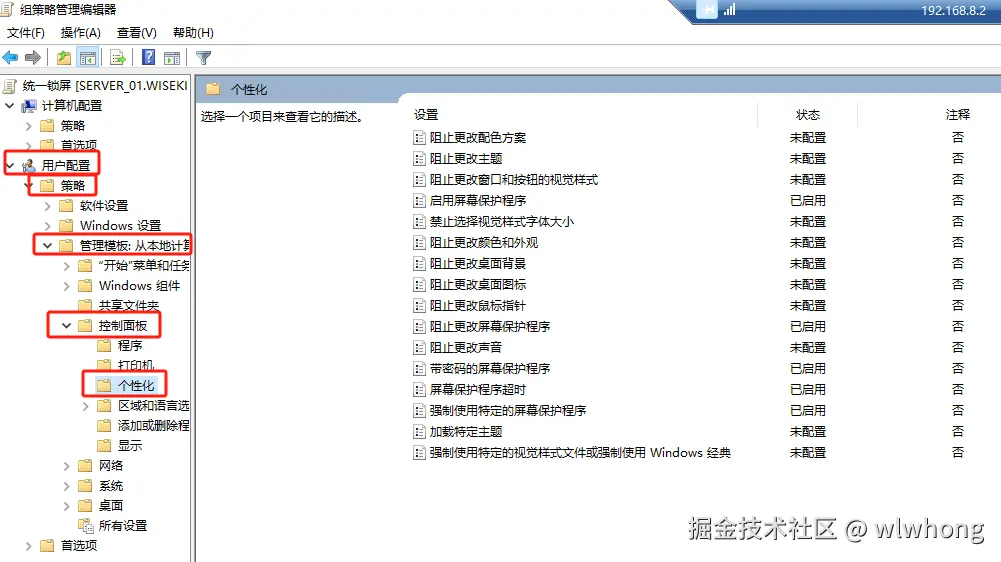Click the 用户配置 user icon
1001x562 pixels.
(x=29, y=166)
